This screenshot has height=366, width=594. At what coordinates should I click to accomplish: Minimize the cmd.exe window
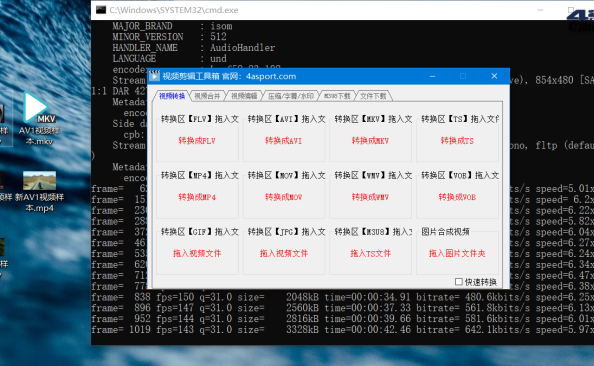coord(541,10)
